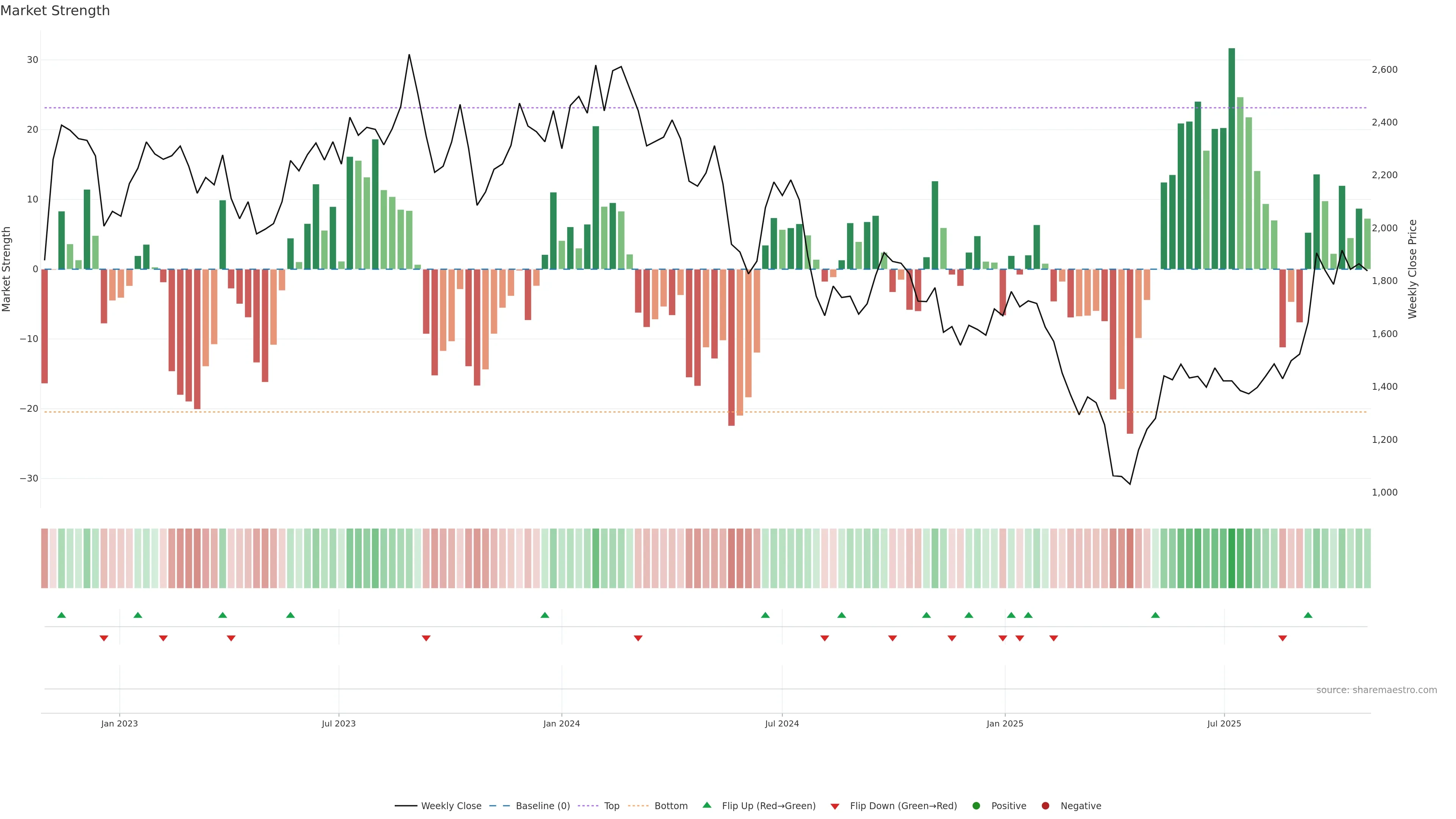Click the first red flip-down triangle marker
Image resolution: width=1456 pixels, height=819 pixels.
coord(104,638)
